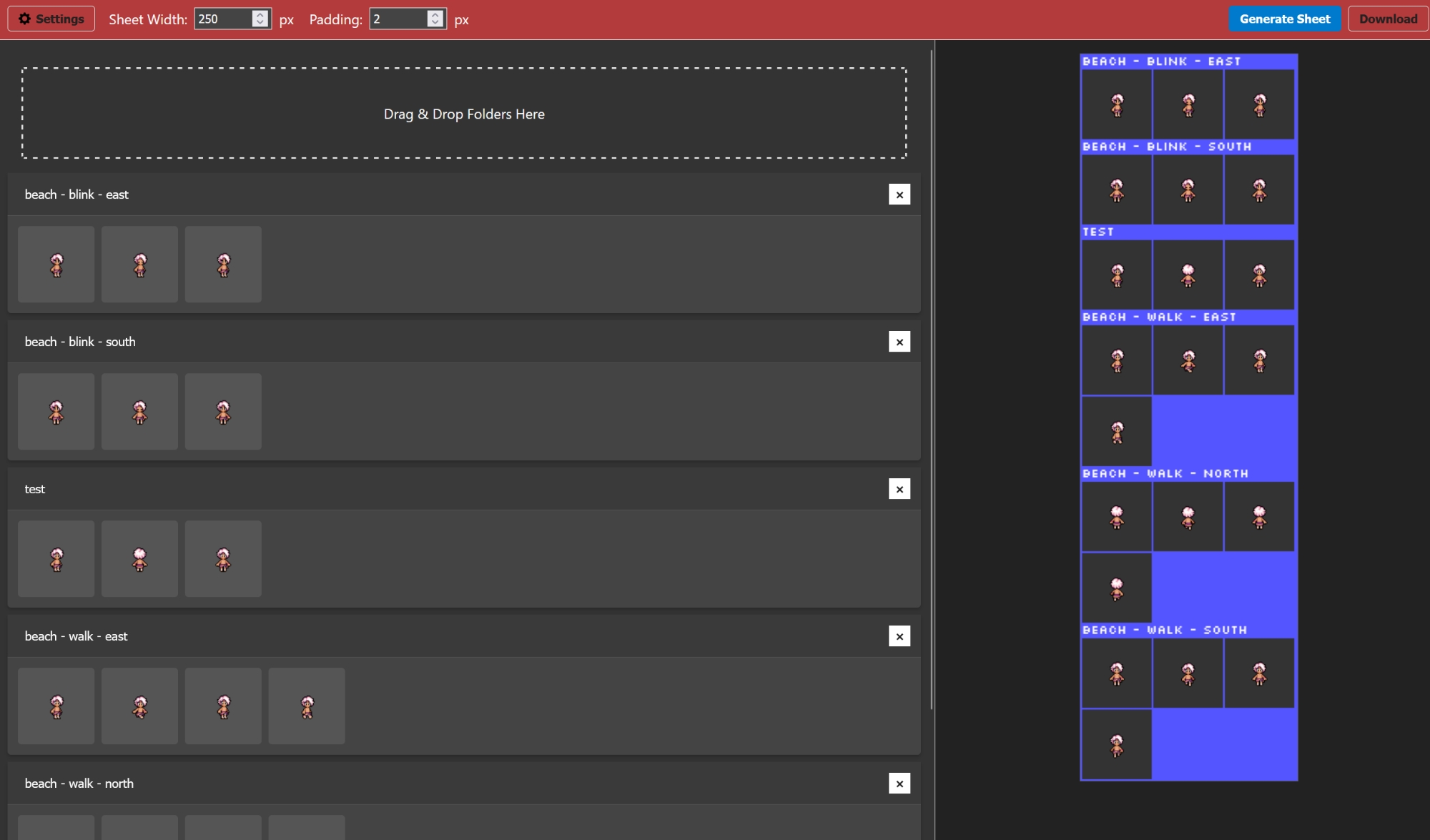Image resolution: width=1430 pixels, height=840 pixels.
Task: Focus the Sheet Width input field
Action: tap(223, 19)
